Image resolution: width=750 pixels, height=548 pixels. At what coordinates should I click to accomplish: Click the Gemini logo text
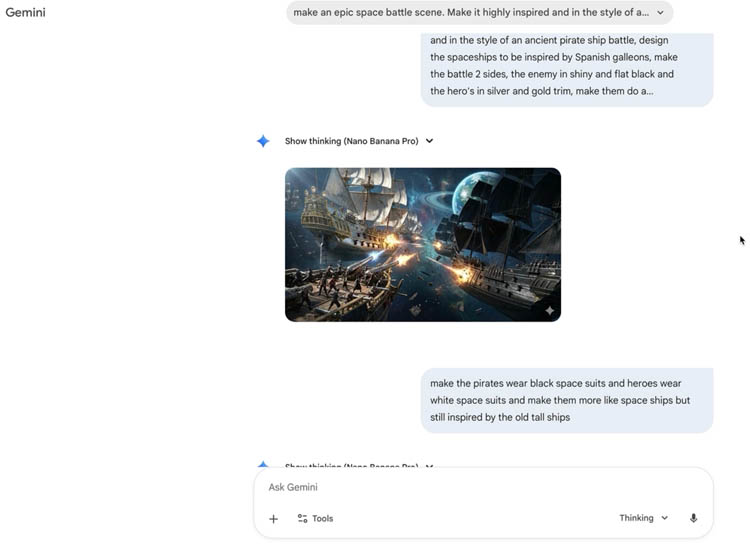pos(26,13)
